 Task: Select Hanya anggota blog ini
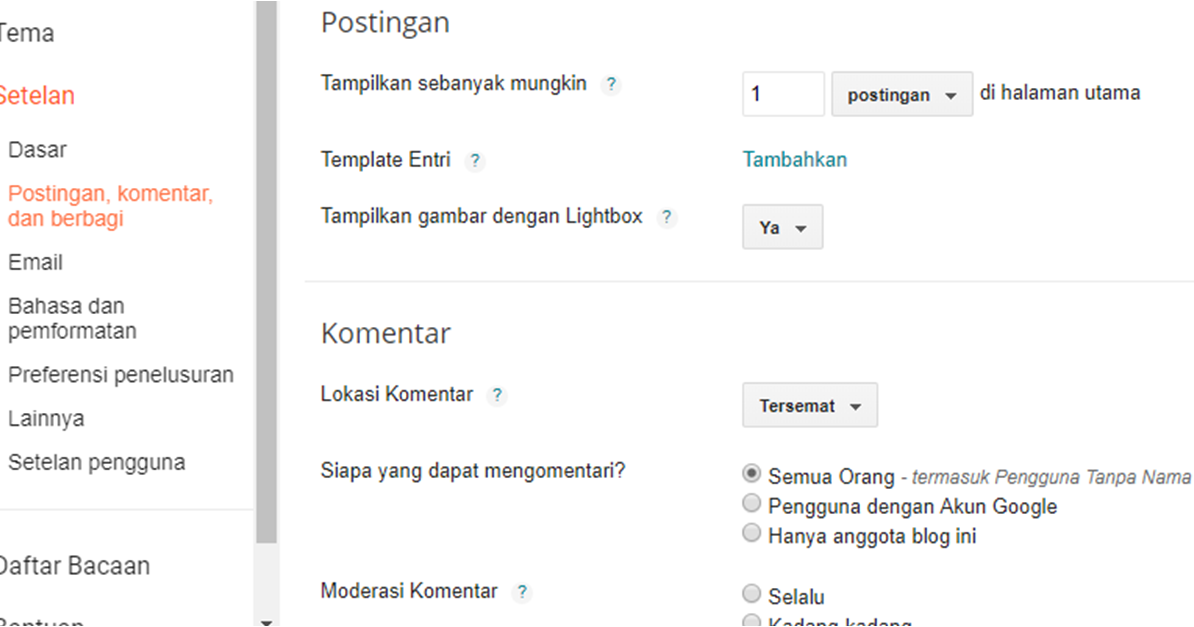752,534
